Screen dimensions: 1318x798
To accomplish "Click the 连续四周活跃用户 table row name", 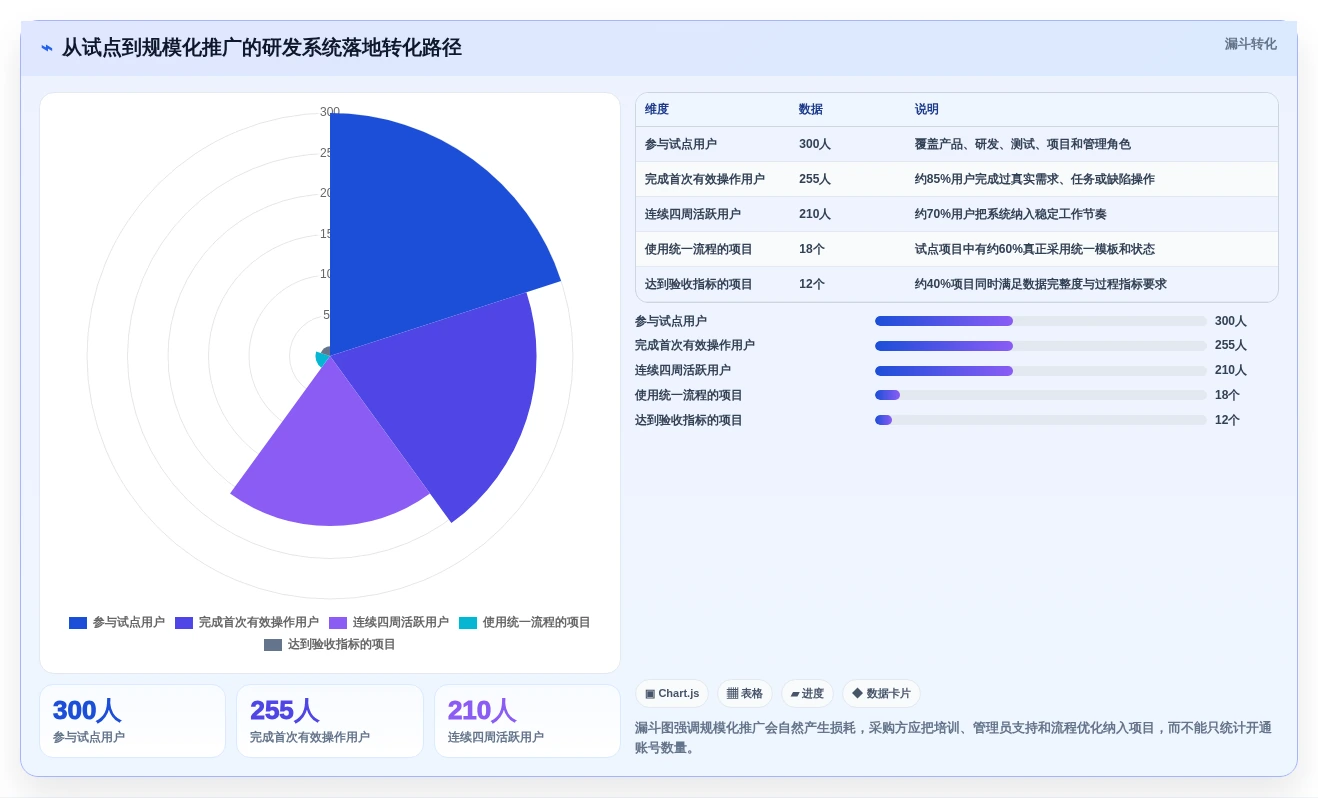I will [693, 215].
